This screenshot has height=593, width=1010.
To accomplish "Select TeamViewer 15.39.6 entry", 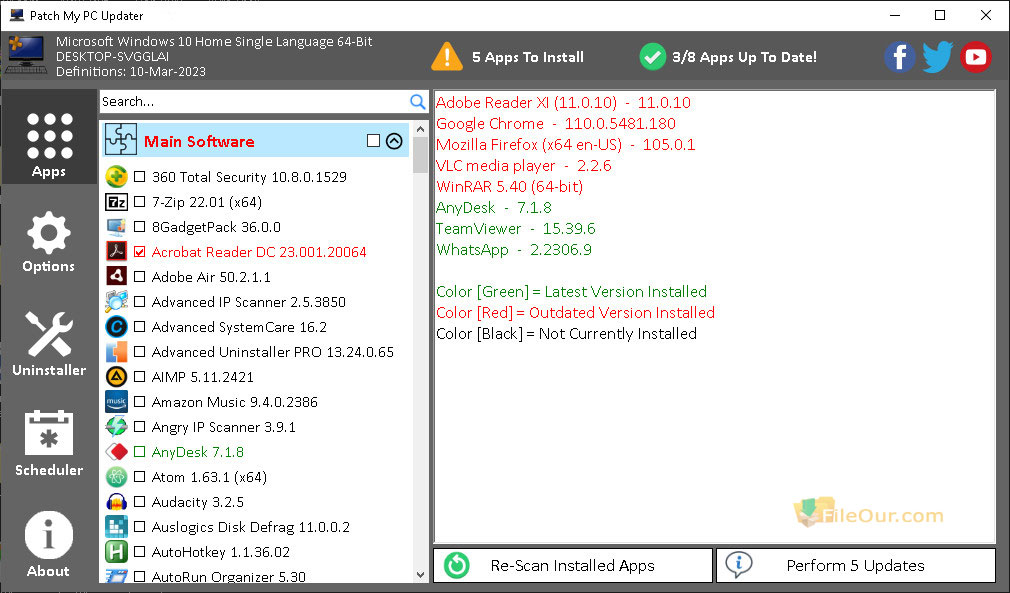I will (516, 229).
